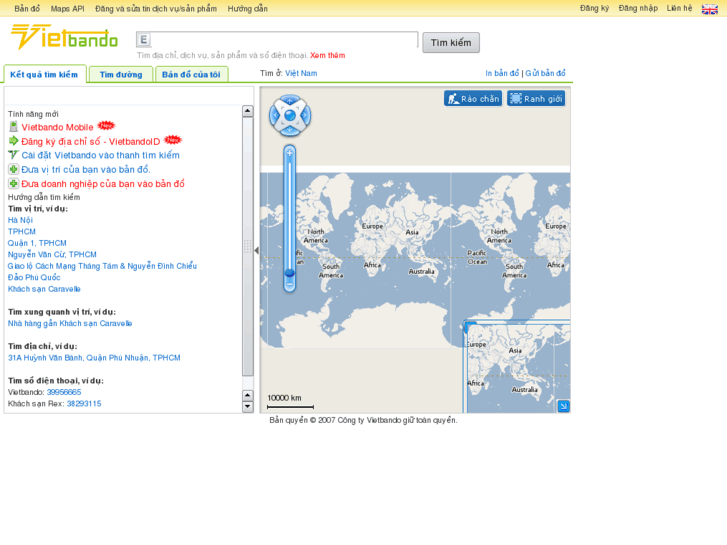Screen dimensions: 727x545
Task: Click green arrow icon beside Đăng ký địa chỉ số
Action: [13, 141]
